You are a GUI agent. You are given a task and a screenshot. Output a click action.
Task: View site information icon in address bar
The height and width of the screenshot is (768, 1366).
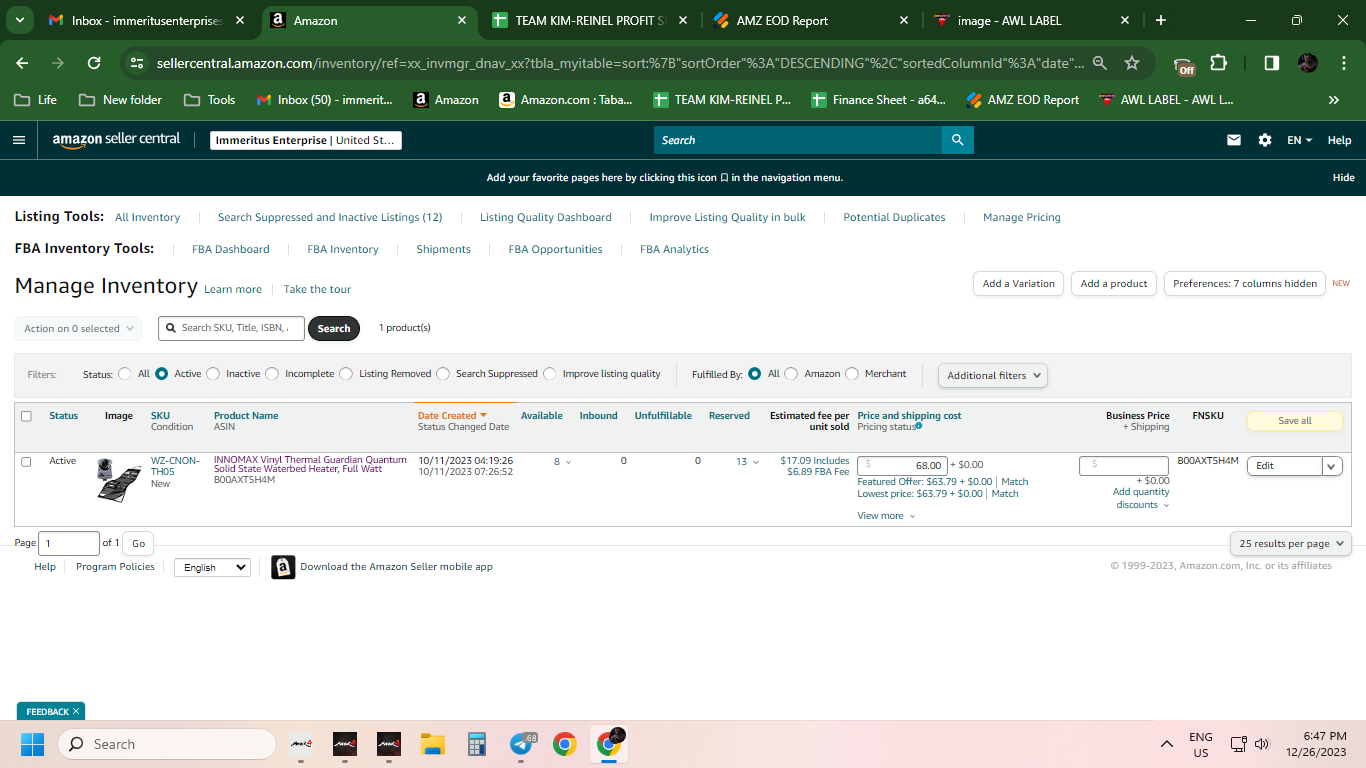coord(138,63)
